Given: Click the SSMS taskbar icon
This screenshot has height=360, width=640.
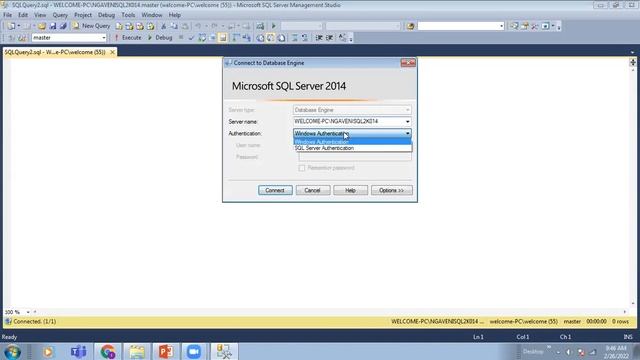Looking at the screenshot, I should tap(224, 351).
